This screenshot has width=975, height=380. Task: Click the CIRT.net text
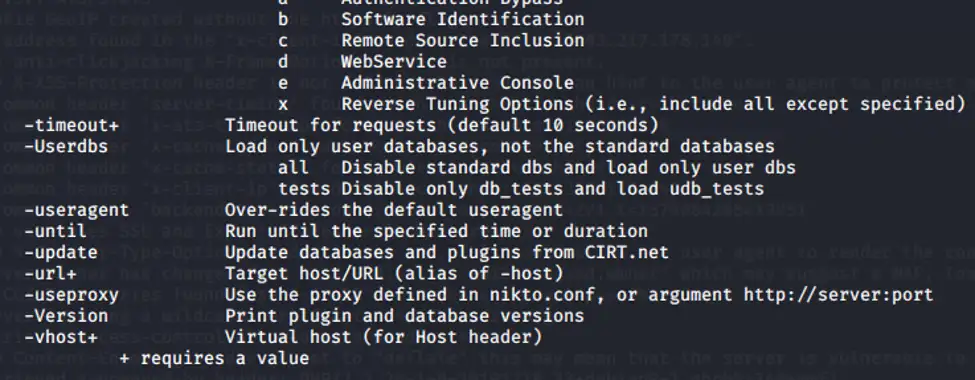627,252
